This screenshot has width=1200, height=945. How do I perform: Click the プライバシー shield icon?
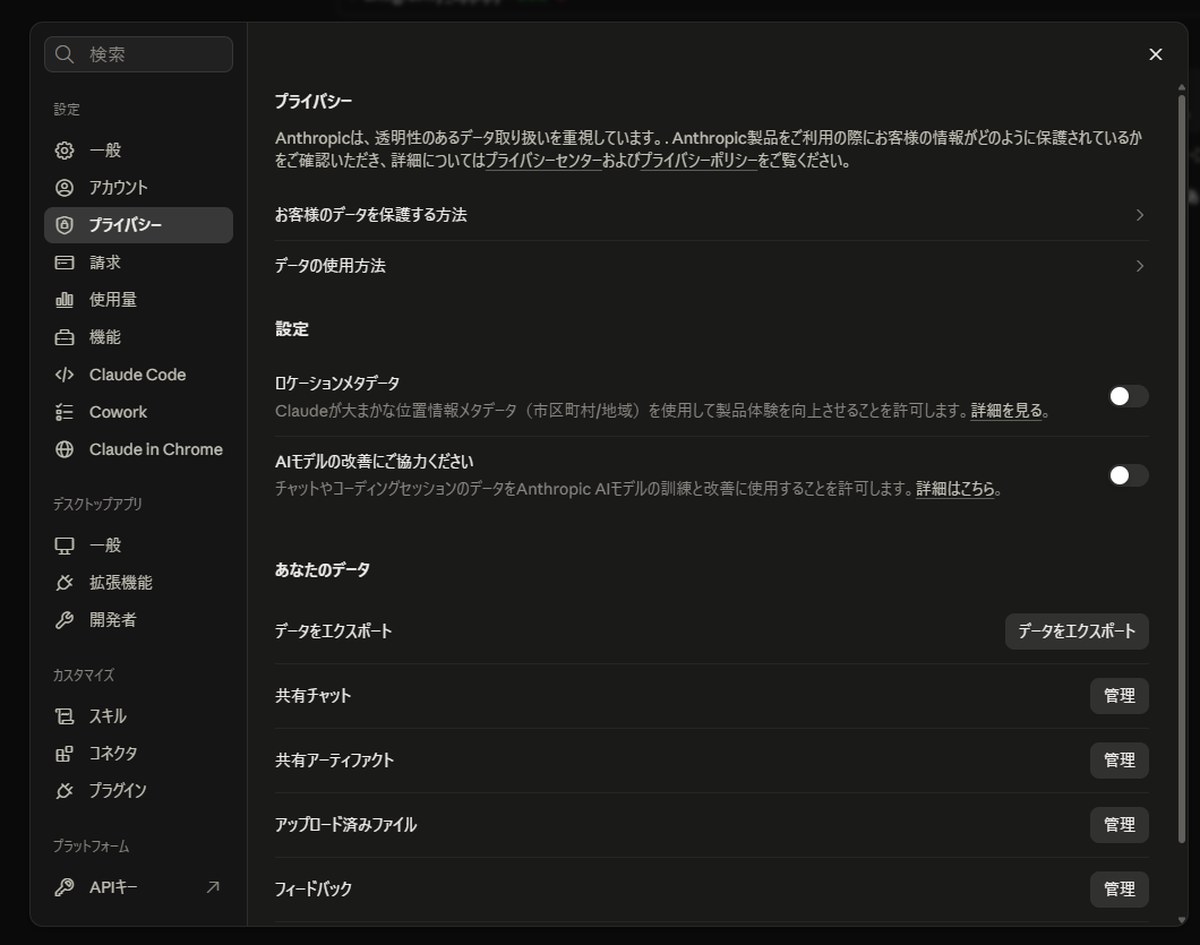(x=65, y=225)
